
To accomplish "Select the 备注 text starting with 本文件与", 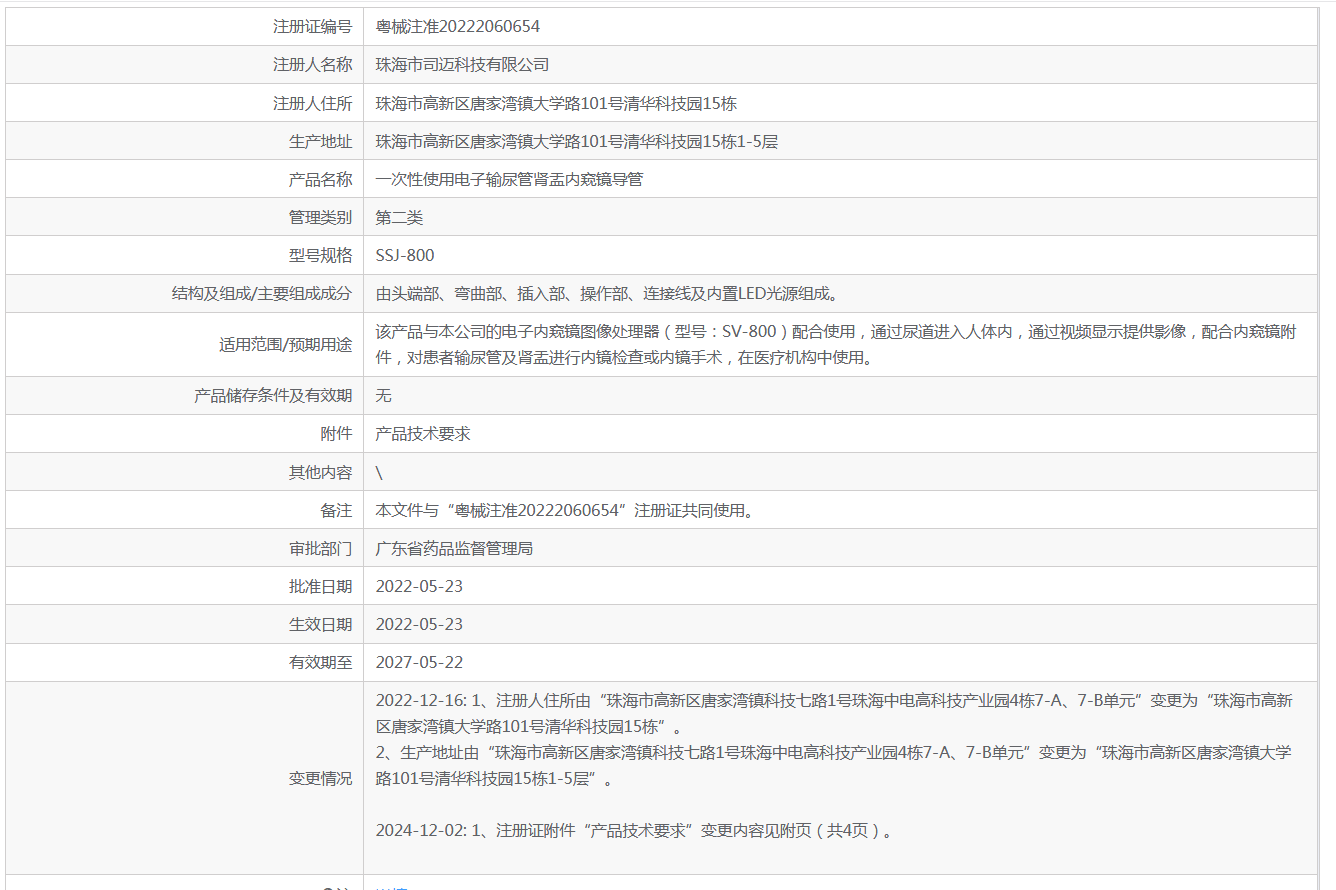I will tap(565, 510).
